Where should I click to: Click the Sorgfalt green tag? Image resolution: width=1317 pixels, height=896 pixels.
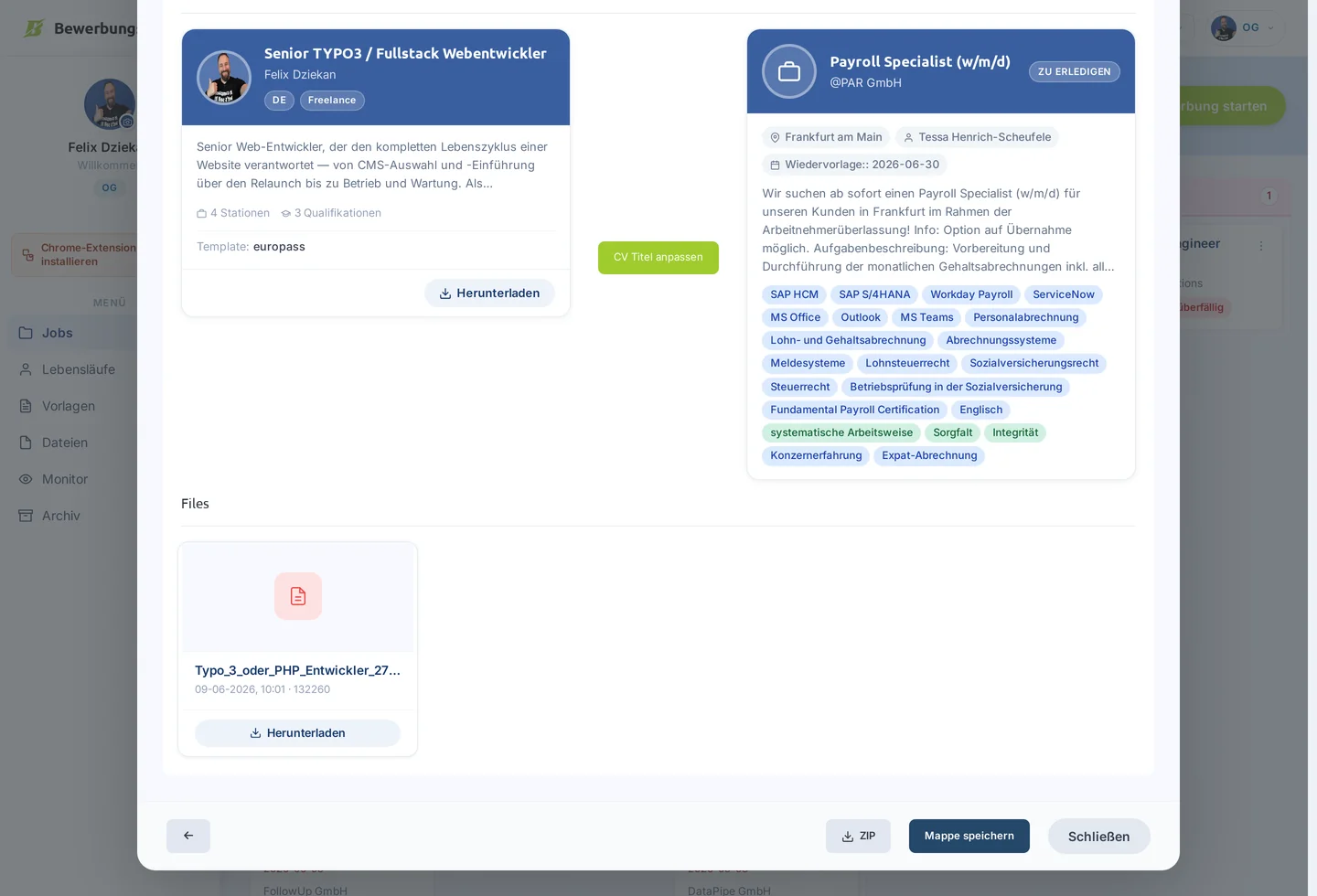click(x=953, y=432)
